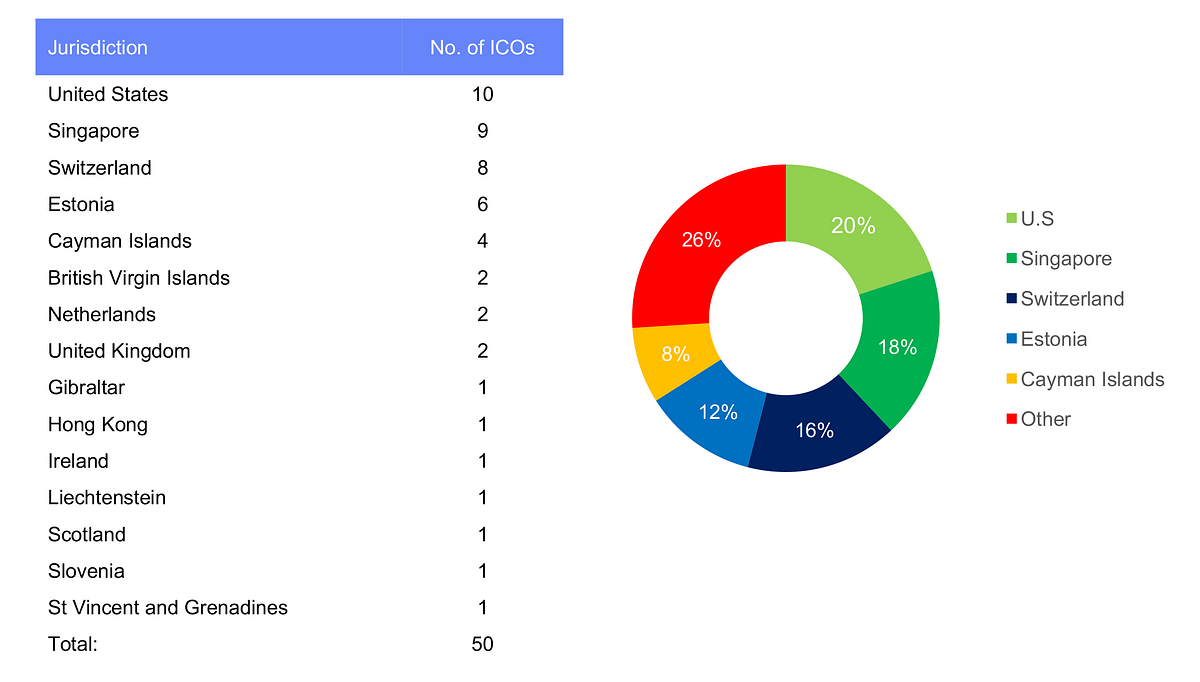
Task: Click the Estonia legend color swatch
Action: (x=1012, y=339)
